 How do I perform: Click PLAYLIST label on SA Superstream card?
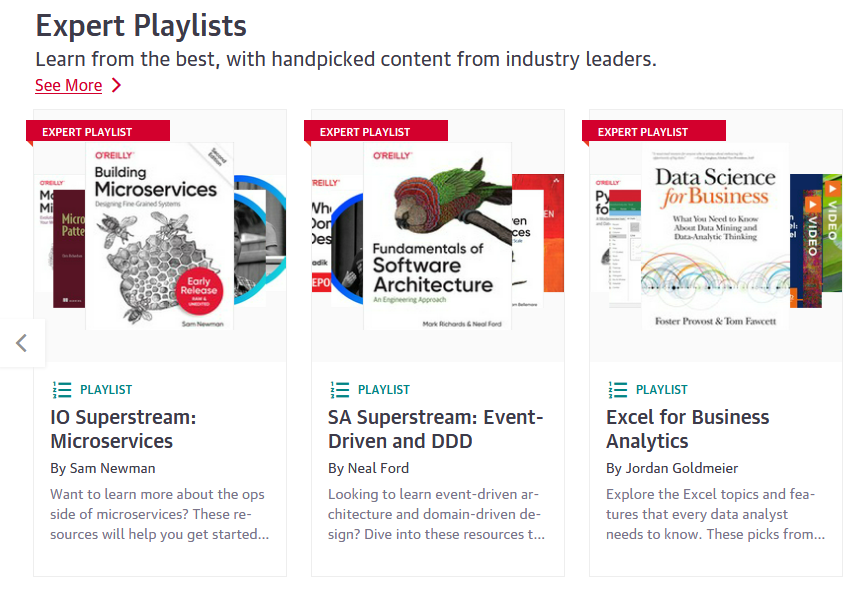pos(384,390)
